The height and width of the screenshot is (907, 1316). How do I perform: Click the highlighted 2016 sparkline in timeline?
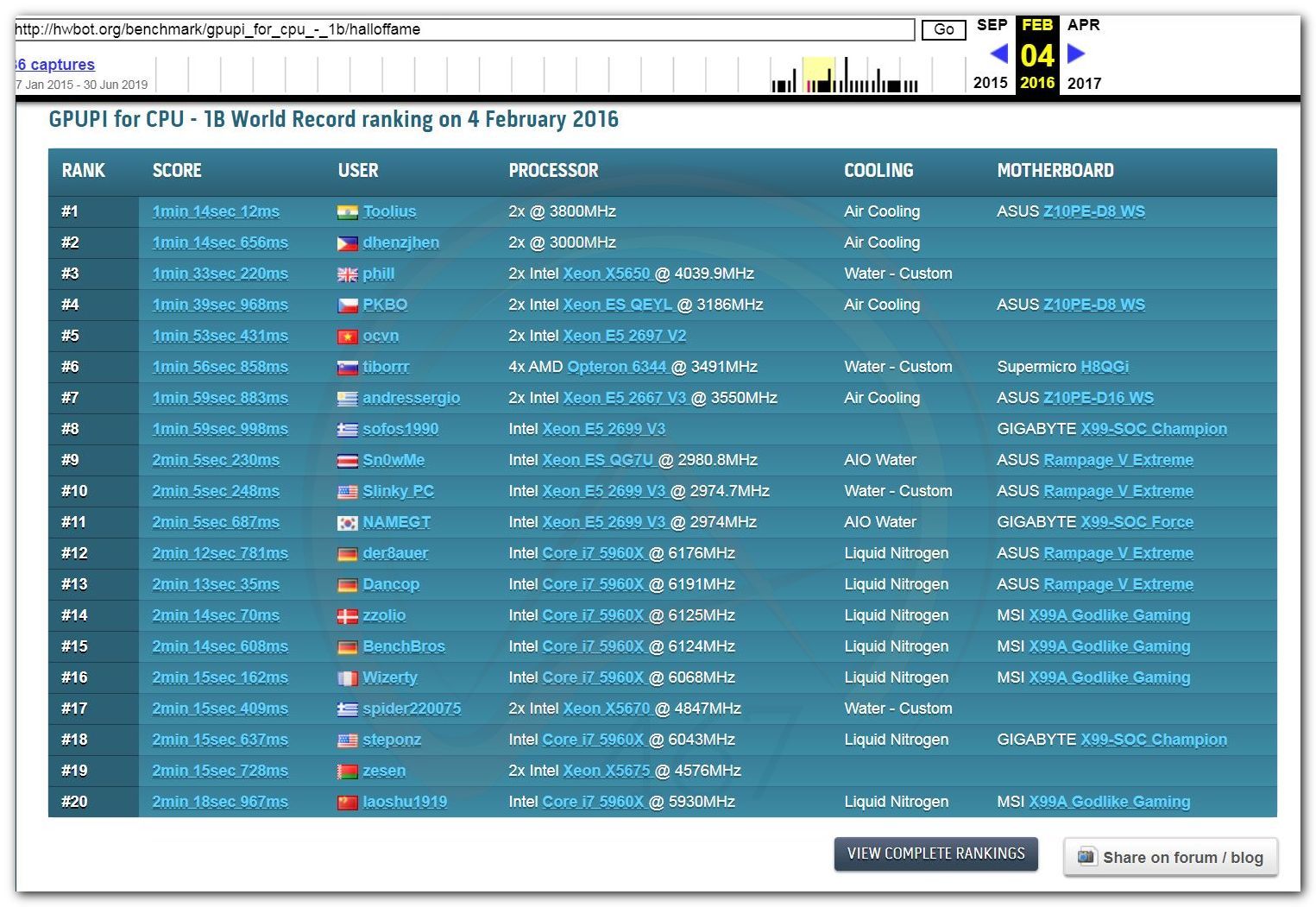(x=819, y=75)
